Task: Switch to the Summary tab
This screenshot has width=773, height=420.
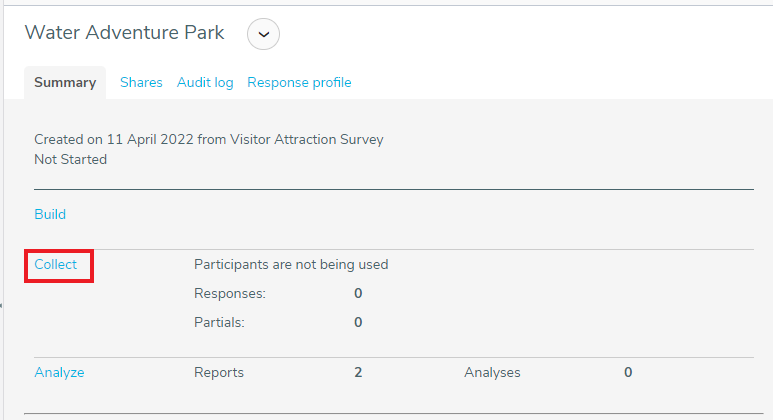Action: point(65,83)
